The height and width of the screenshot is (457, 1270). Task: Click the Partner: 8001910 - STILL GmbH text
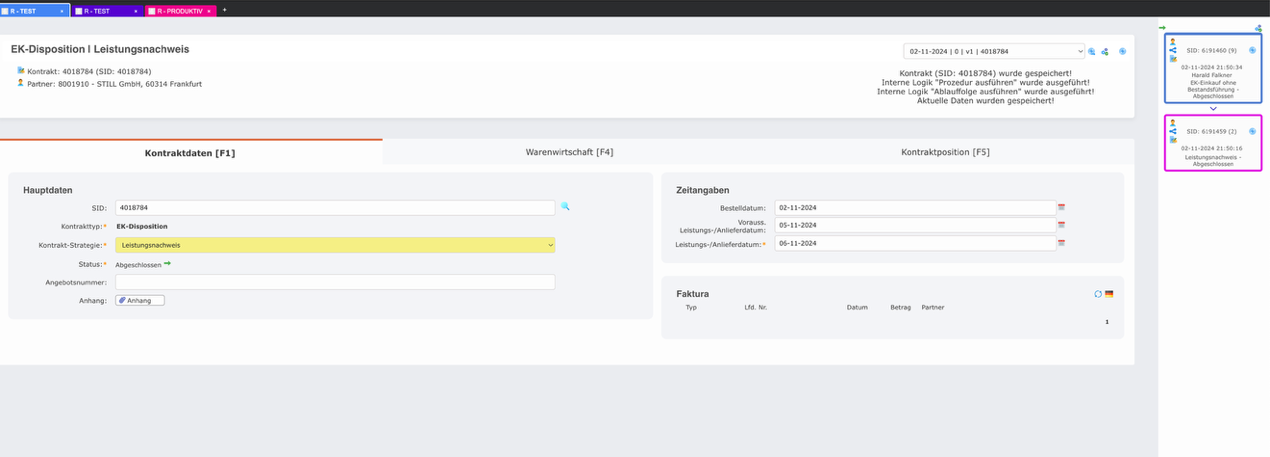(x=115, y=84)
